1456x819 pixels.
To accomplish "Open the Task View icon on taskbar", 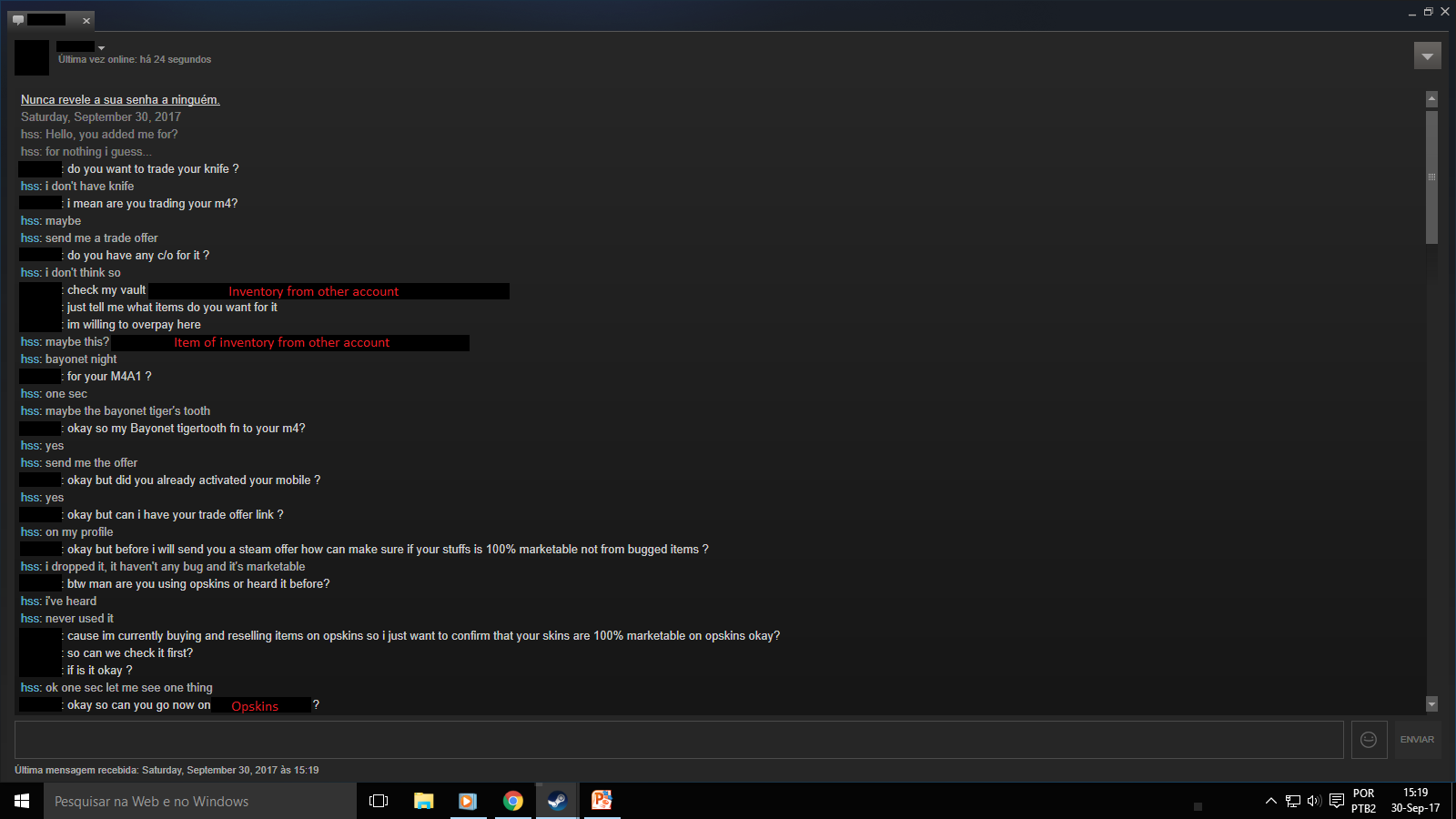I will coord(379,801).
